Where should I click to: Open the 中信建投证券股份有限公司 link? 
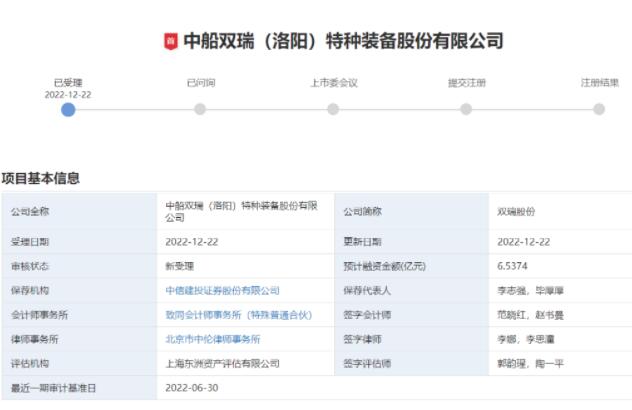tap(222, 290)
